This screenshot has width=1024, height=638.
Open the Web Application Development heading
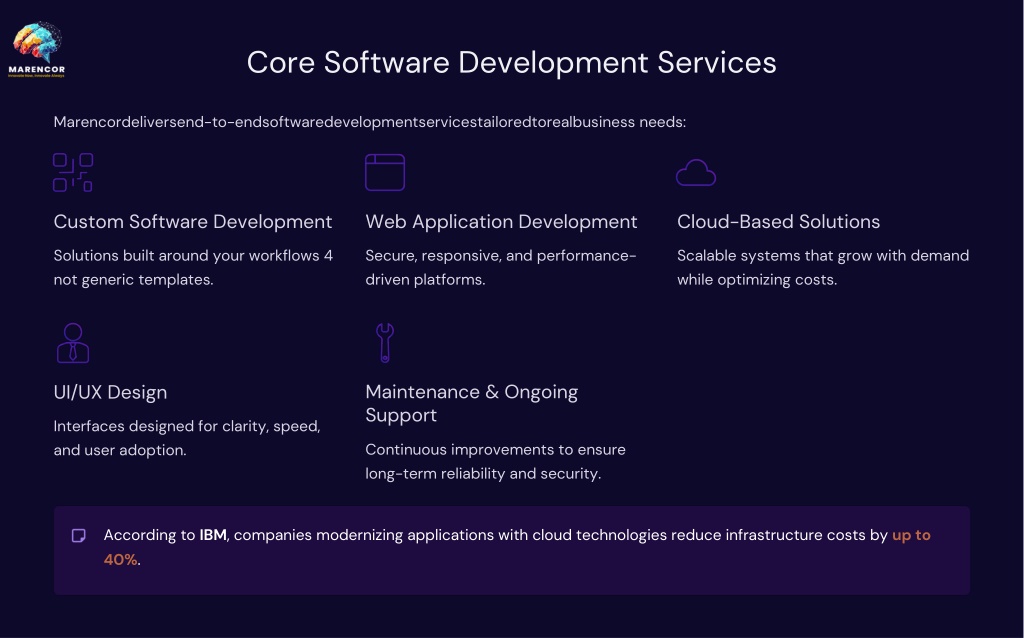coord(501,222)
